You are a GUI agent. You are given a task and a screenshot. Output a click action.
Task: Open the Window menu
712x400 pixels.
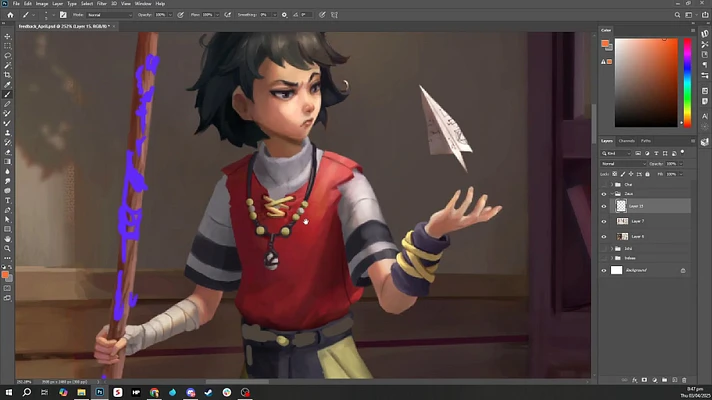143,4
